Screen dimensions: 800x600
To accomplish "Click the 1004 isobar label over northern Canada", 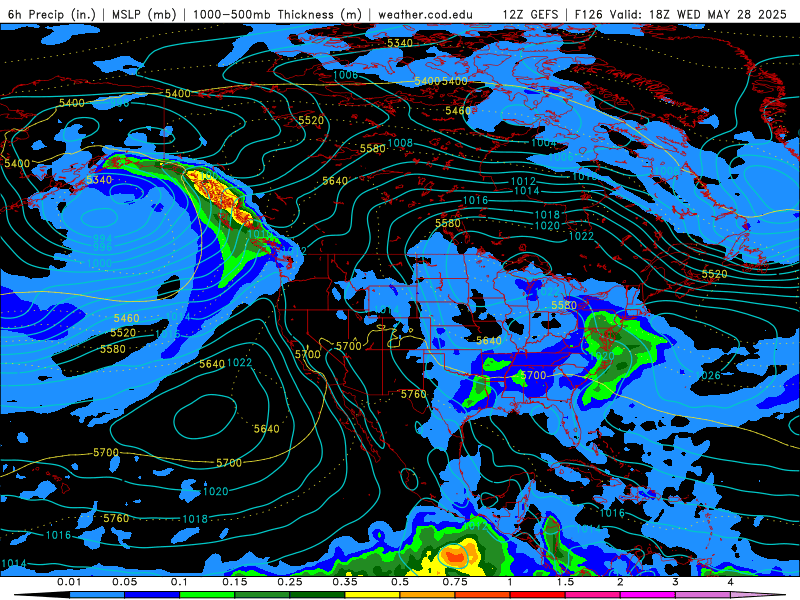I will [x=543, y=143].
